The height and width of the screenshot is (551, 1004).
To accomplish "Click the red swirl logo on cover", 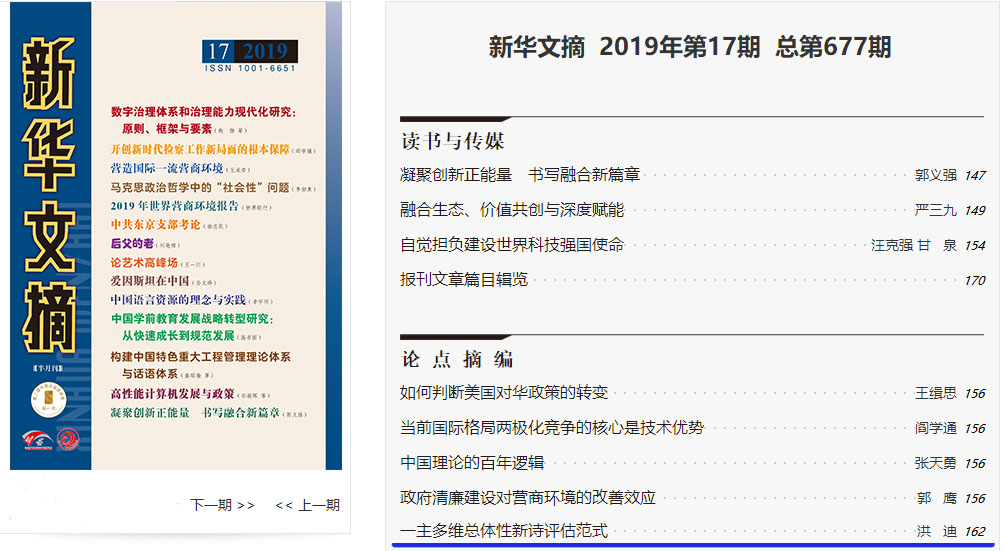I will [x=67, y=440].
